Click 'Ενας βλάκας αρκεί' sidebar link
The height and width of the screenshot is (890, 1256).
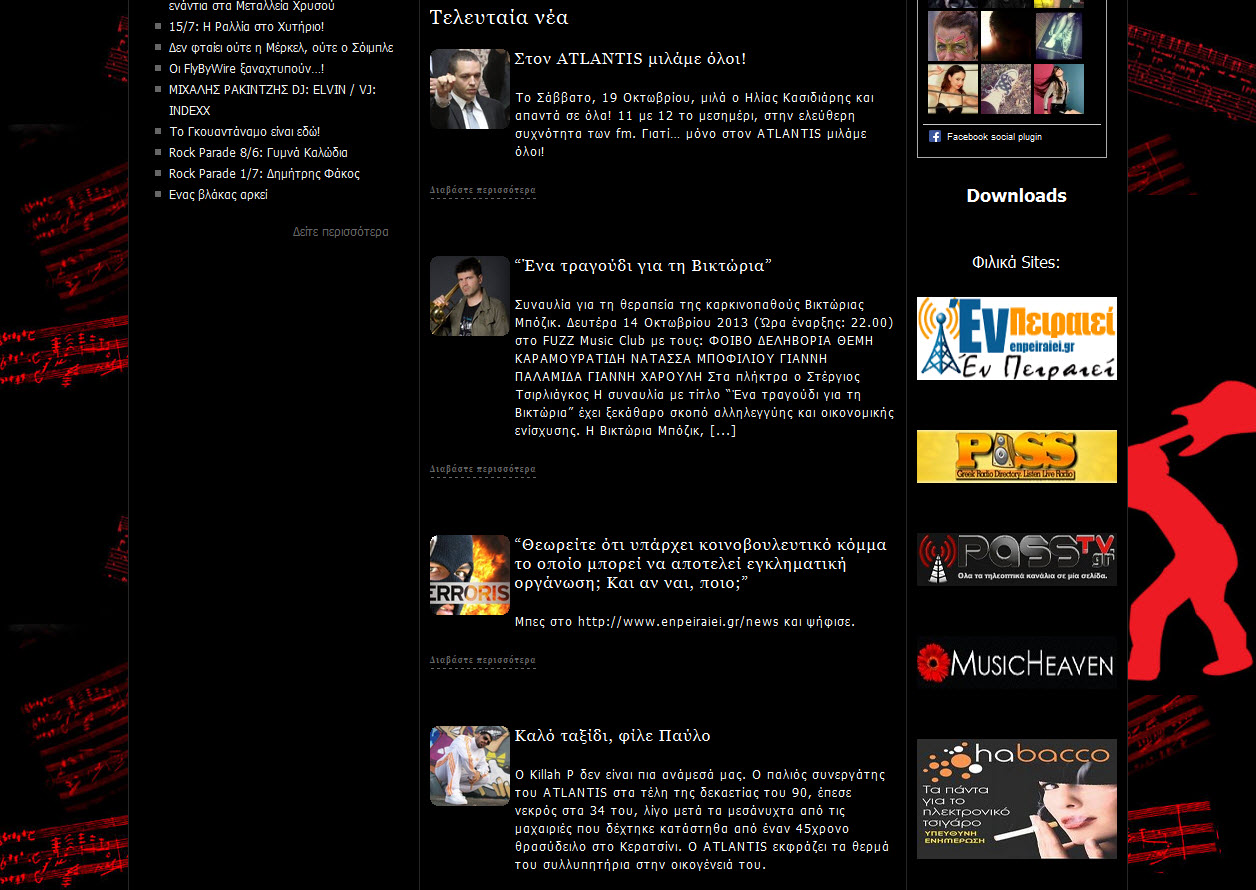click(x=218, y=195)
